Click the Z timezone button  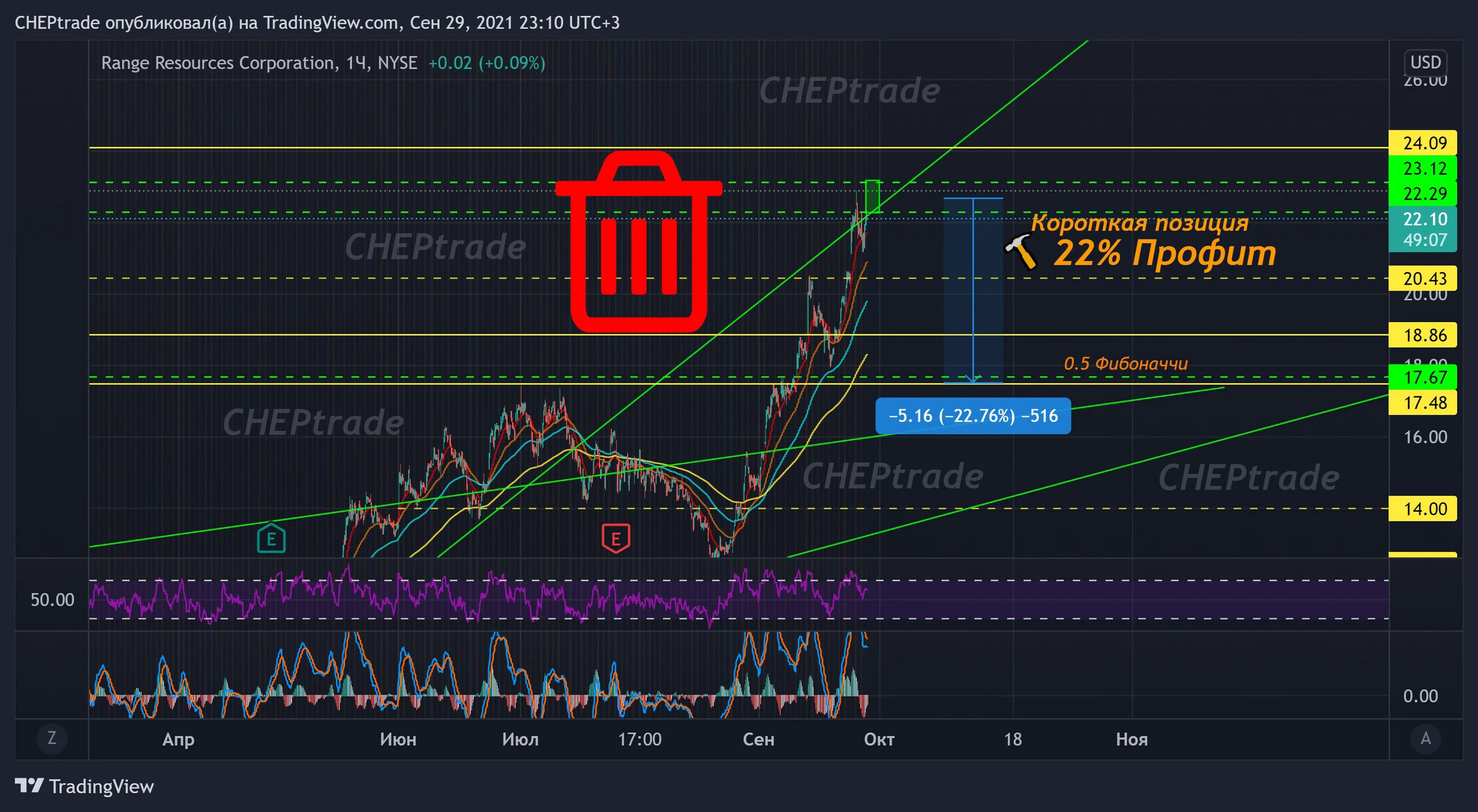point(52,738)
